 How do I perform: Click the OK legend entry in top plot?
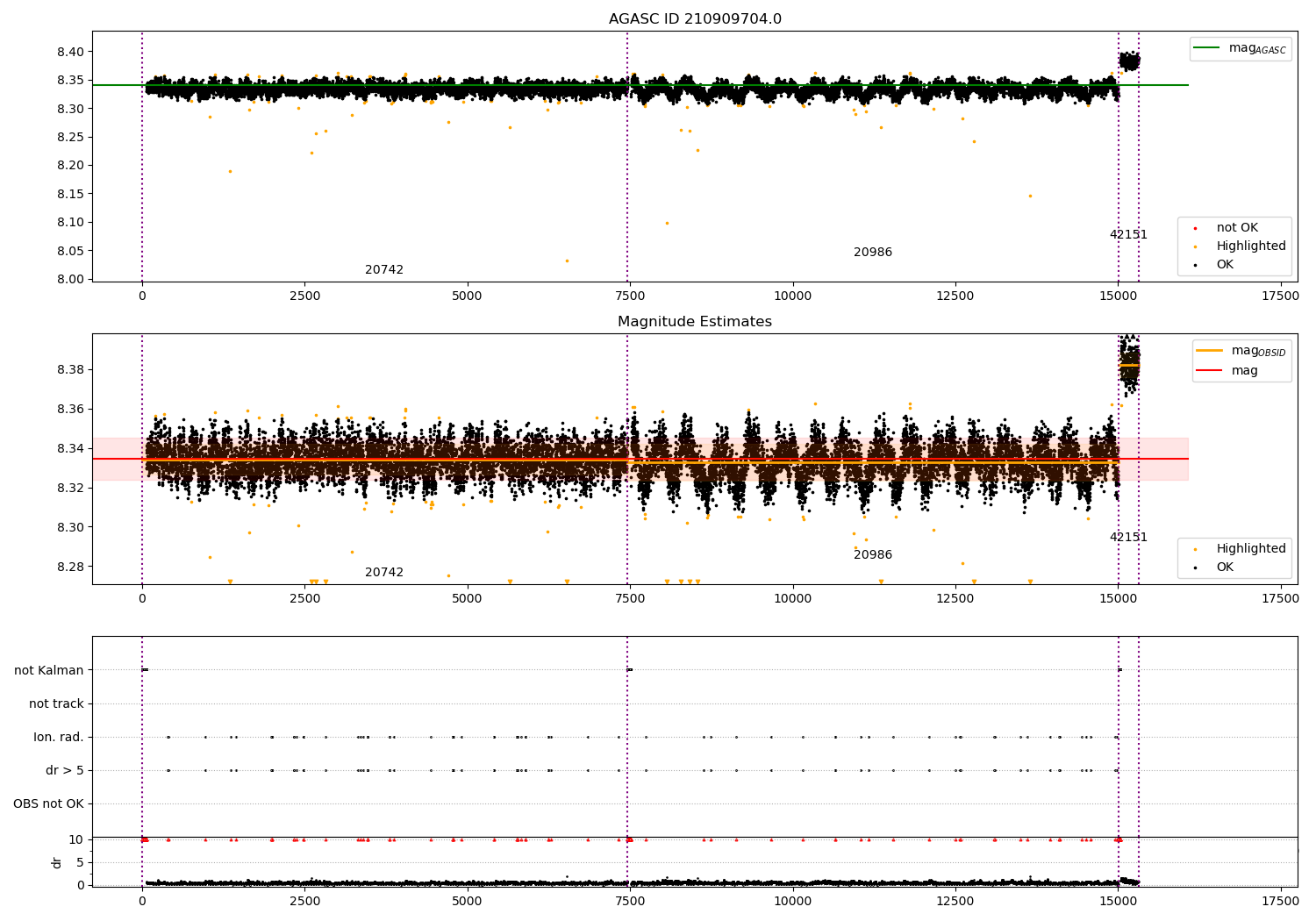point(1213,265)
